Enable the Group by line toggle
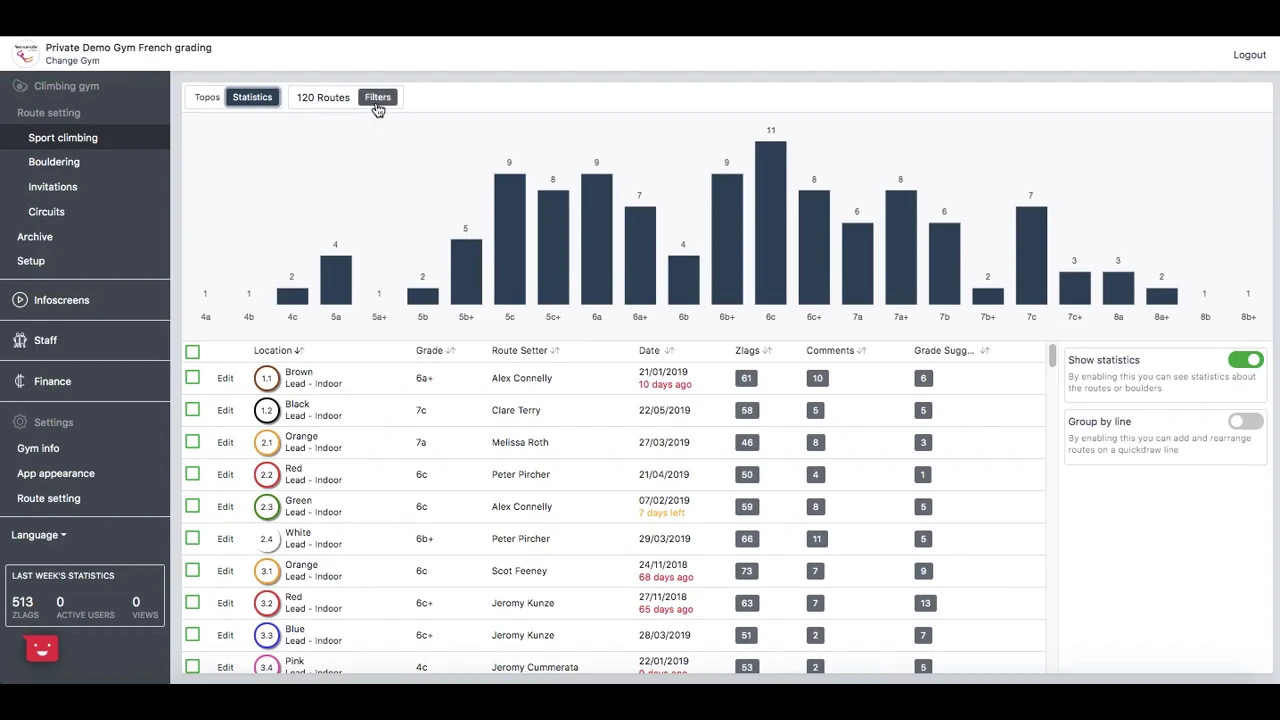Image resolution: width=1280 pixels, height=720 pixels. tap(1246, 422)
